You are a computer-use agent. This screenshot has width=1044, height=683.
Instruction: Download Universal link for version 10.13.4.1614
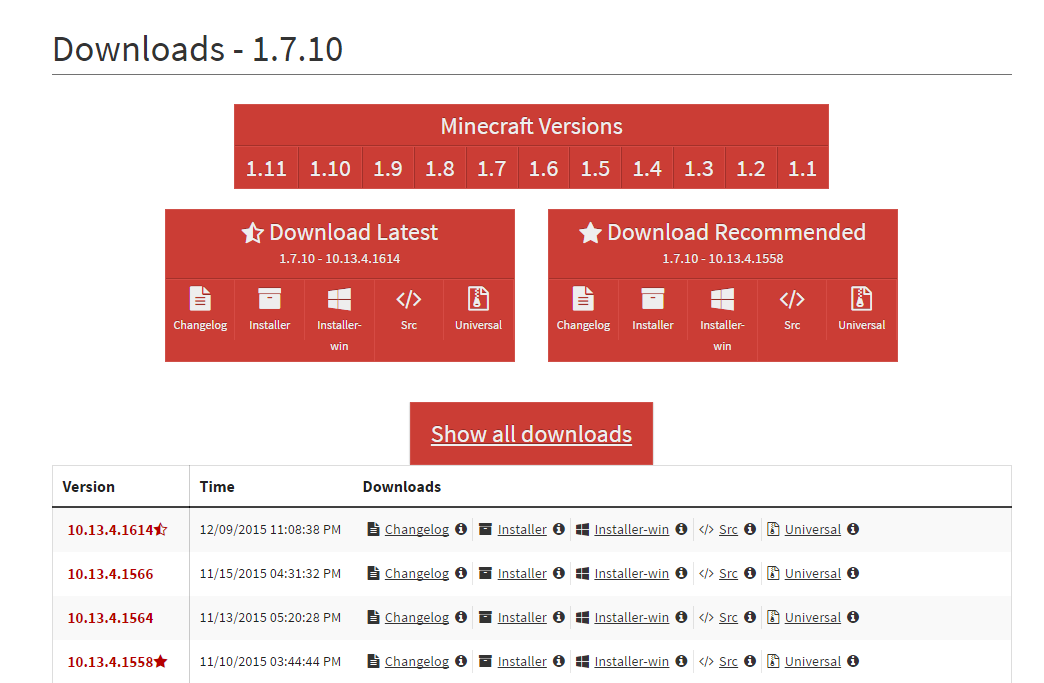point(813,529)
